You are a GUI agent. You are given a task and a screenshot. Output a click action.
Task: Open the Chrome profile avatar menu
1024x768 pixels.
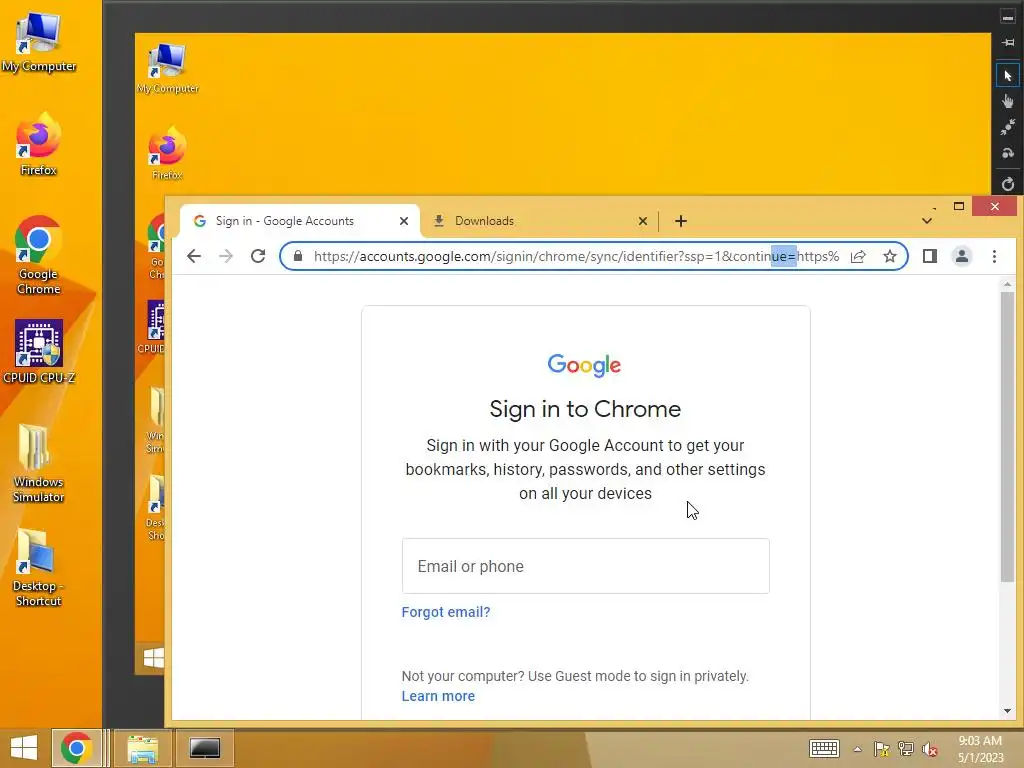[x=962, y=256]
